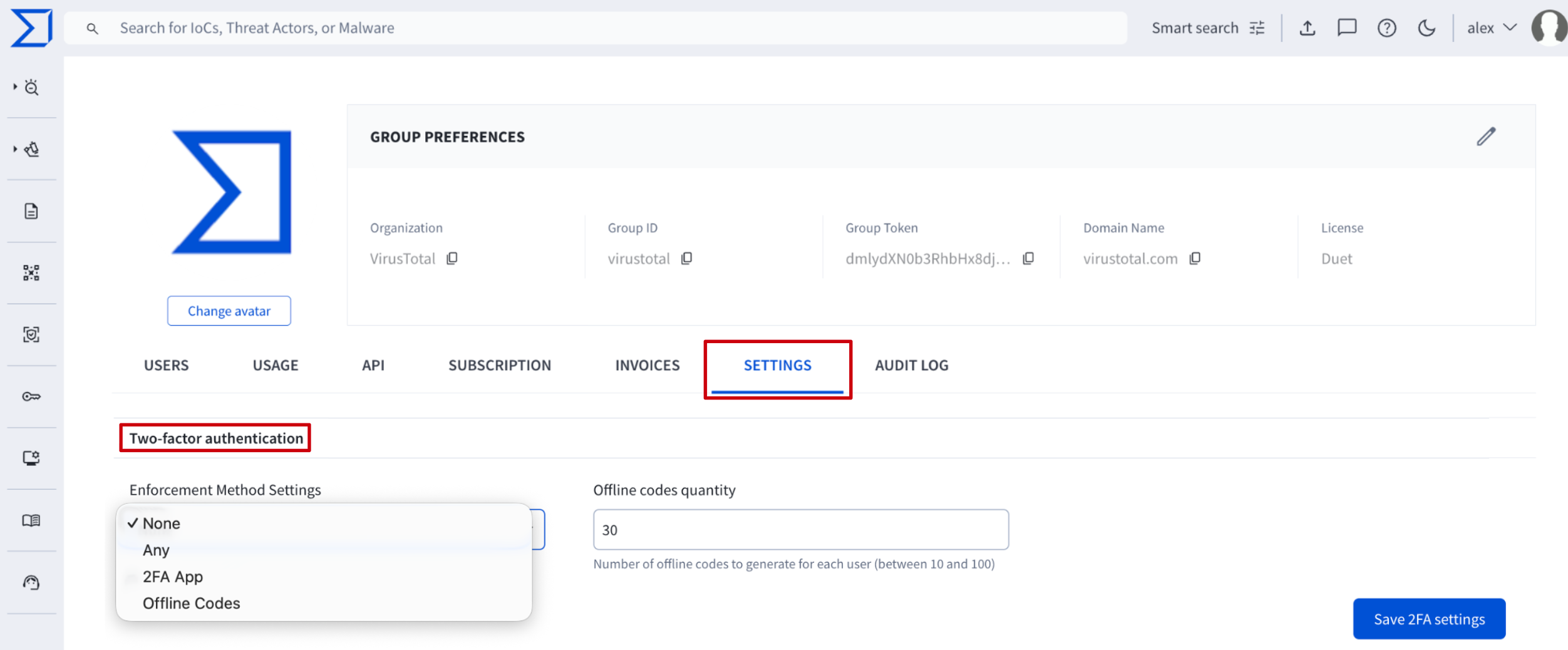Click the truncated Group Token text

(x=928, y=259)
